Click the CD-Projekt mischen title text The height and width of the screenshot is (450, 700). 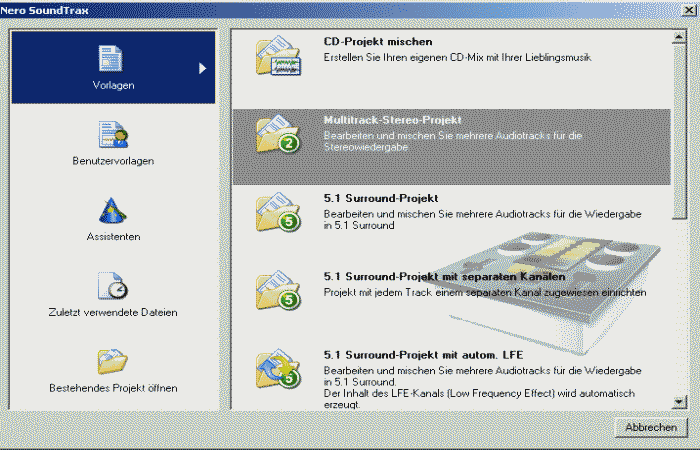[x=378, y=42]
